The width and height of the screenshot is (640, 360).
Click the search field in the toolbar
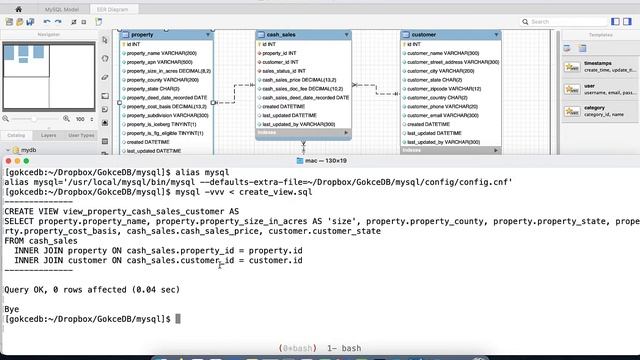pyautogui.click(x=564, y=22)
